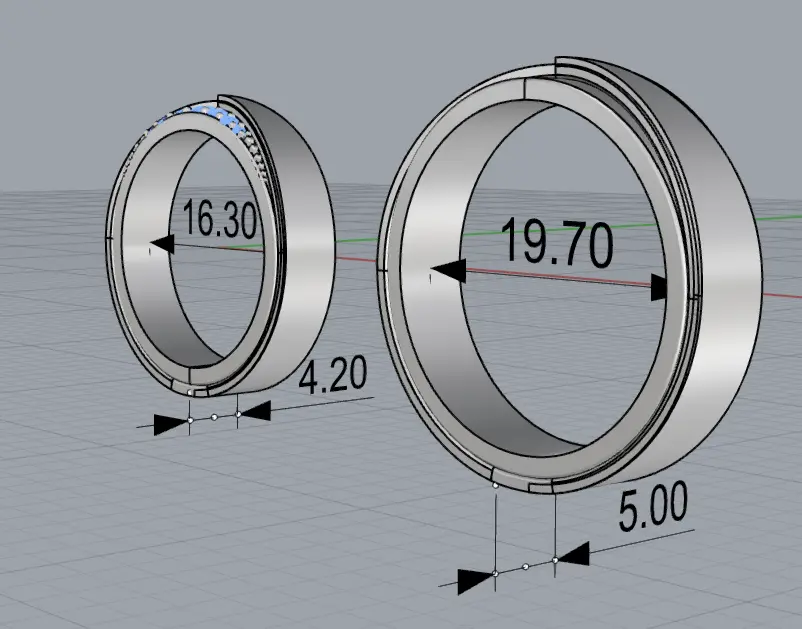Click the middle grip point of 5.00 dimension
The height and width of the screenshot is (629, 802).
(525, 567)
